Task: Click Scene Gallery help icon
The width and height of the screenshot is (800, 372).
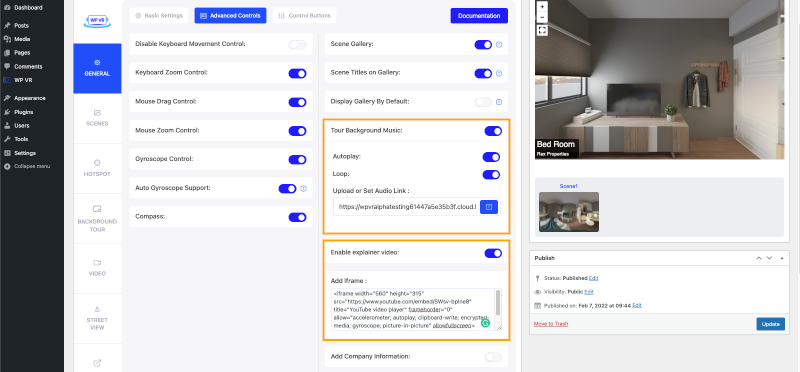Action: click(x=499, y=44)
